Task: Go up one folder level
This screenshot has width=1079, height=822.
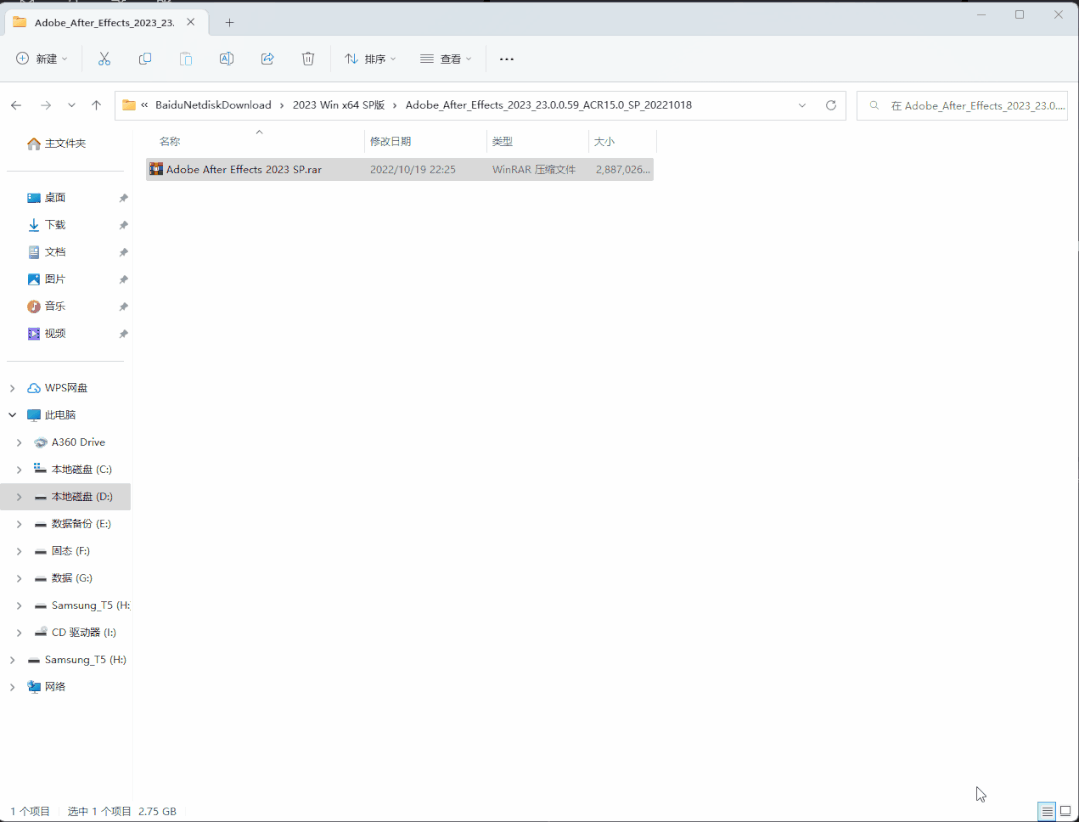Action: (x=96, y=105)
